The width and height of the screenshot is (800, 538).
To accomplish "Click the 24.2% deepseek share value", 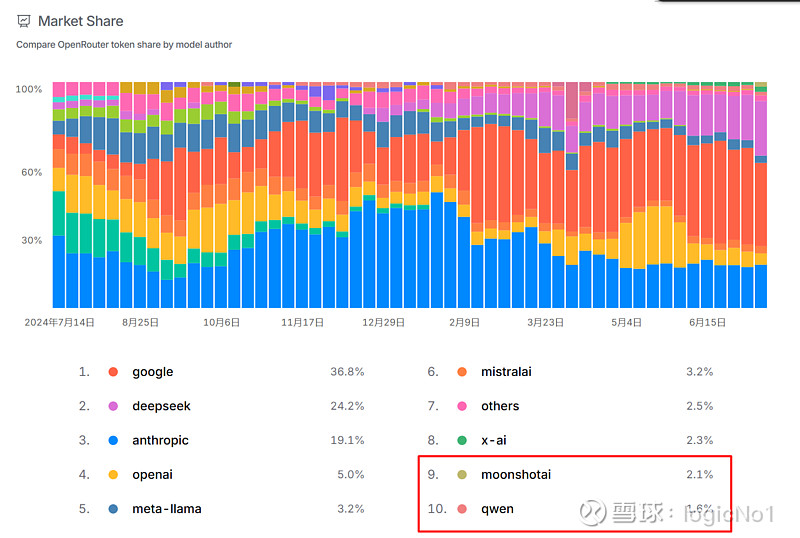I will [x=347, y=406].
